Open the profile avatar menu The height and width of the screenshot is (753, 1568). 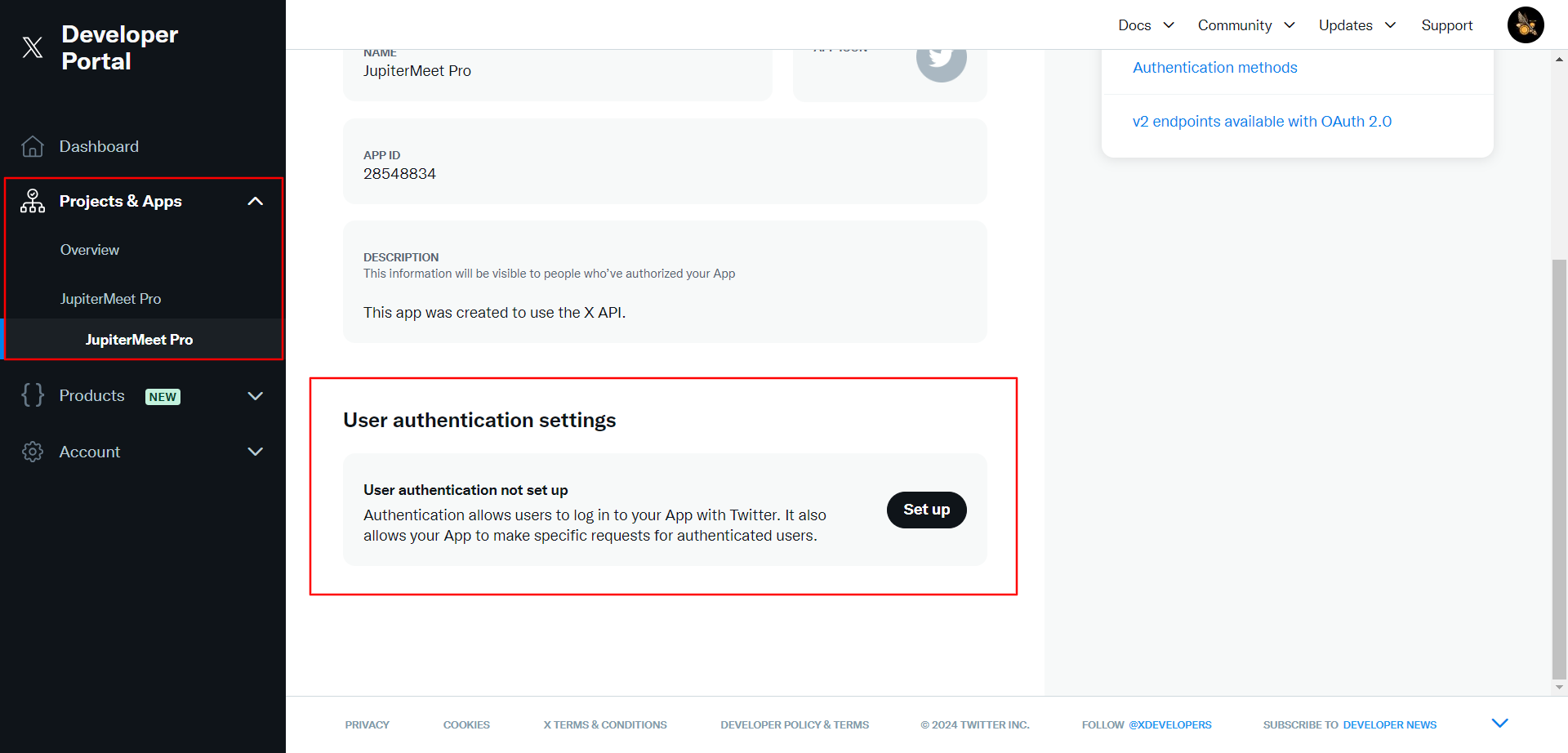[1525, 25]
